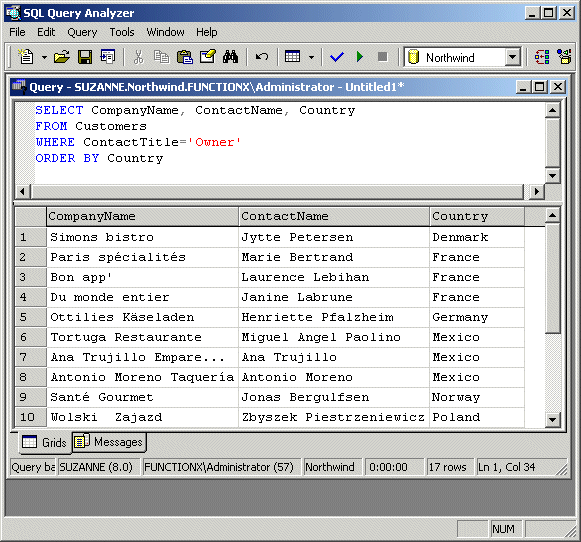This screenshot has height=542, width=581.
Task: Click the 'Owner' string in query text
Action: 214,142
